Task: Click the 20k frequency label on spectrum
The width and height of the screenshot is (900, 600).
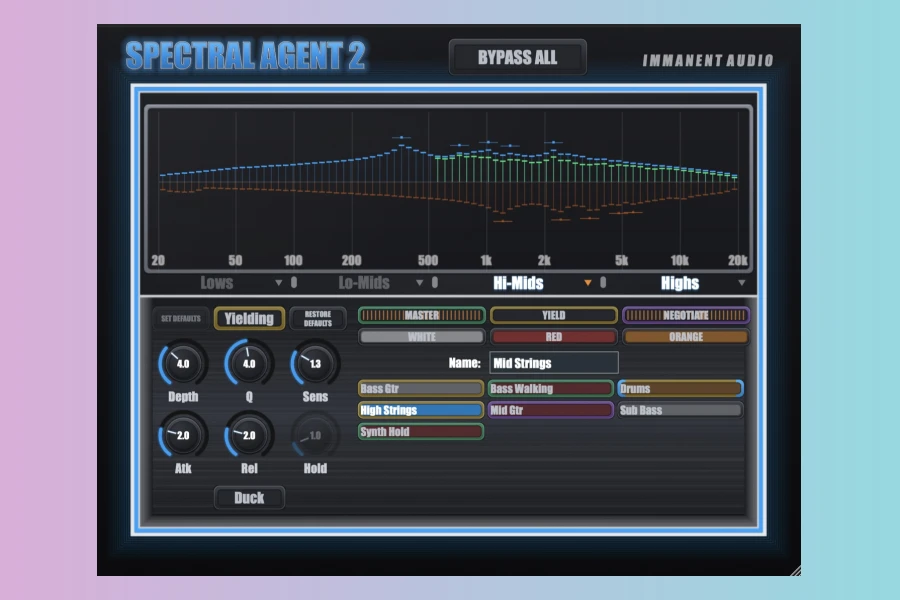Action: point(738,261)
